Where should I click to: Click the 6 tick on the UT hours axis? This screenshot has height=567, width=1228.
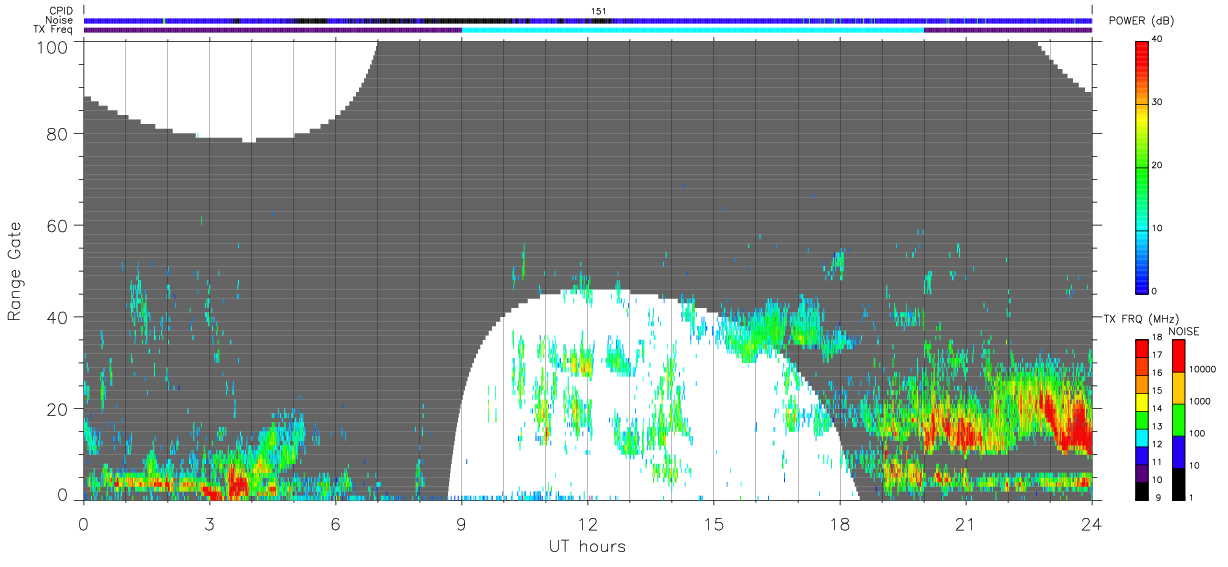point(335,523)
